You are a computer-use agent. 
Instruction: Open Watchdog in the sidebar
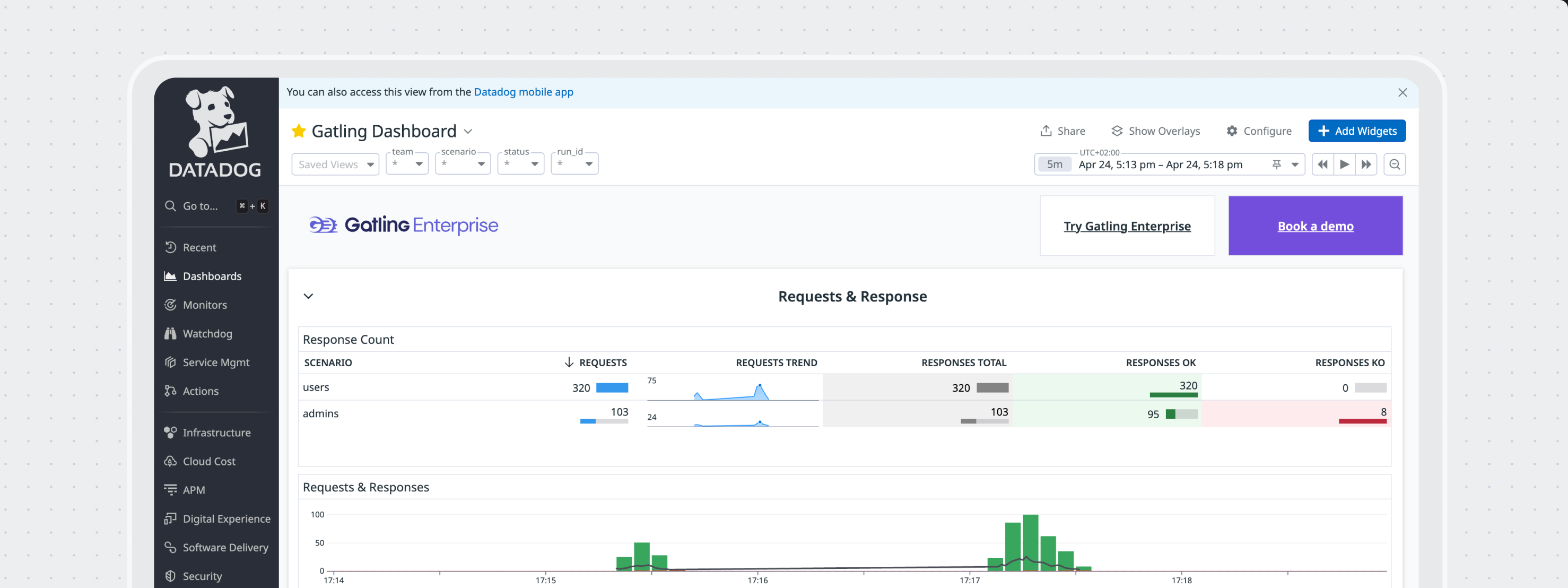point(207,333)
